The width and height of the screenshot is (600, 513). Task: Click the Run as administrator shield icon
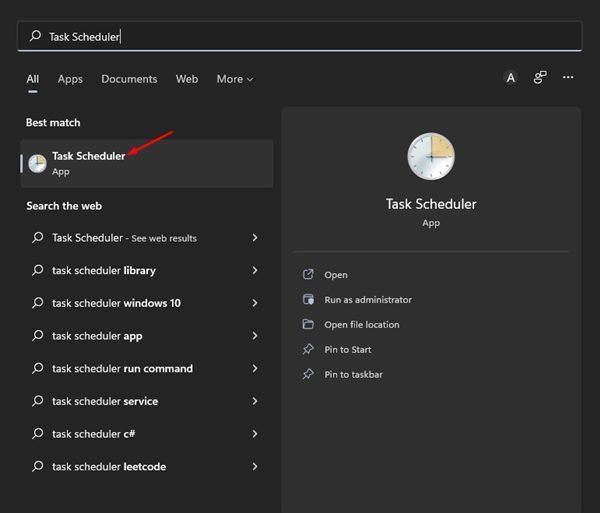(308, 299)
